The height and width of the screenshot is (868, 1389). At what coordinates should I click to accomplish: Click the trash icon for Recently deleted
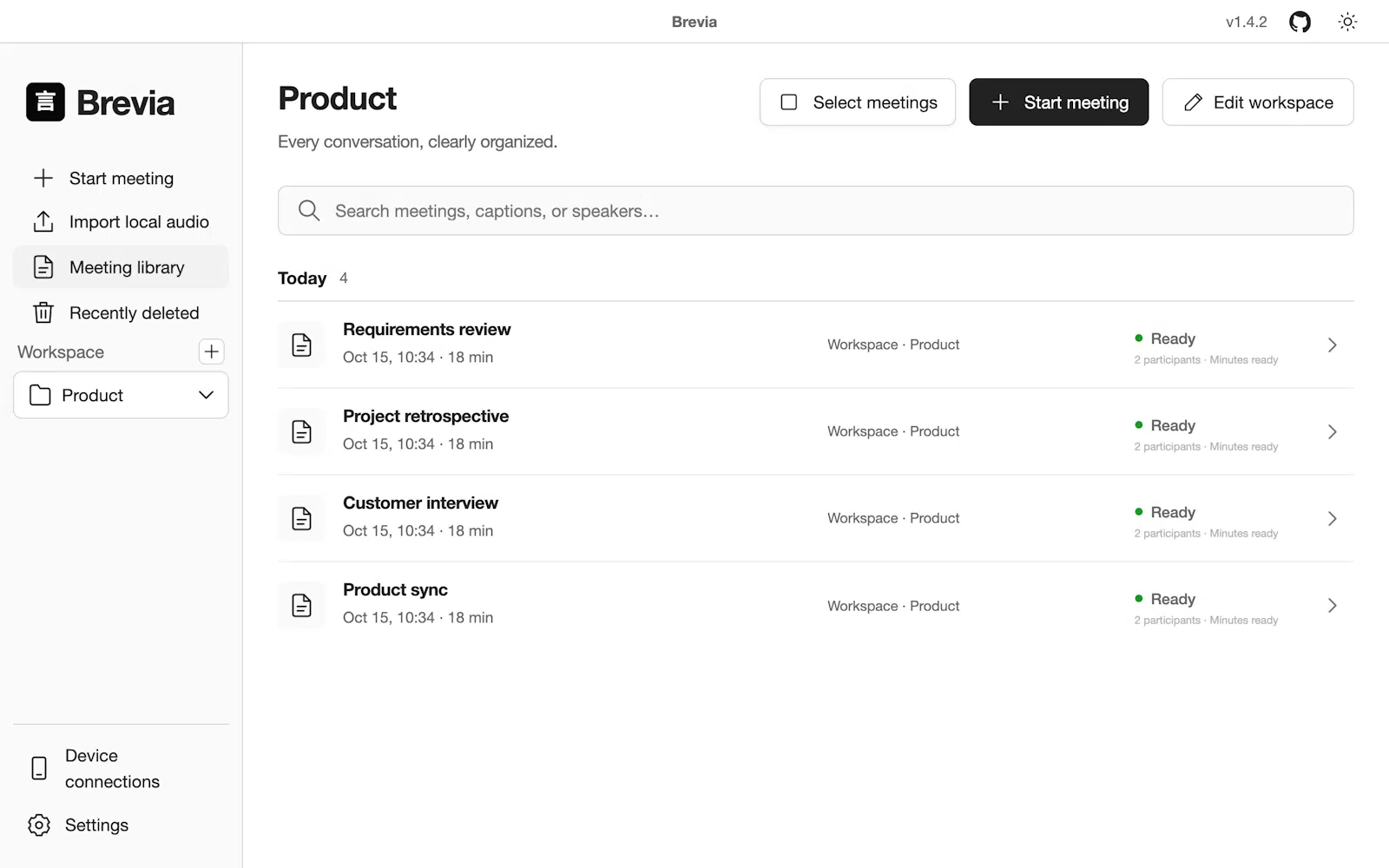pos(43,312)
